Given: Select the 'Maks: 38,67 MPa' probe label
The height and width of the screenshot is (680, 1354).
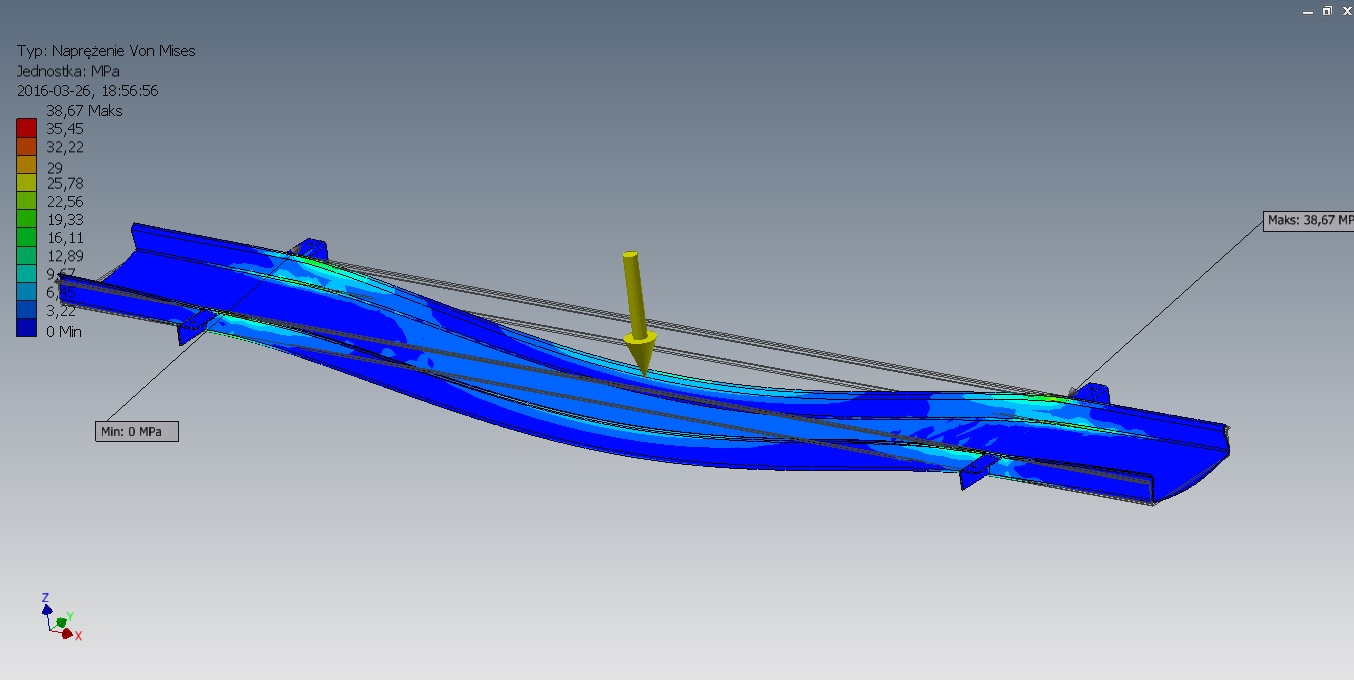Looking at the screenshot, I should (1308, 221).
